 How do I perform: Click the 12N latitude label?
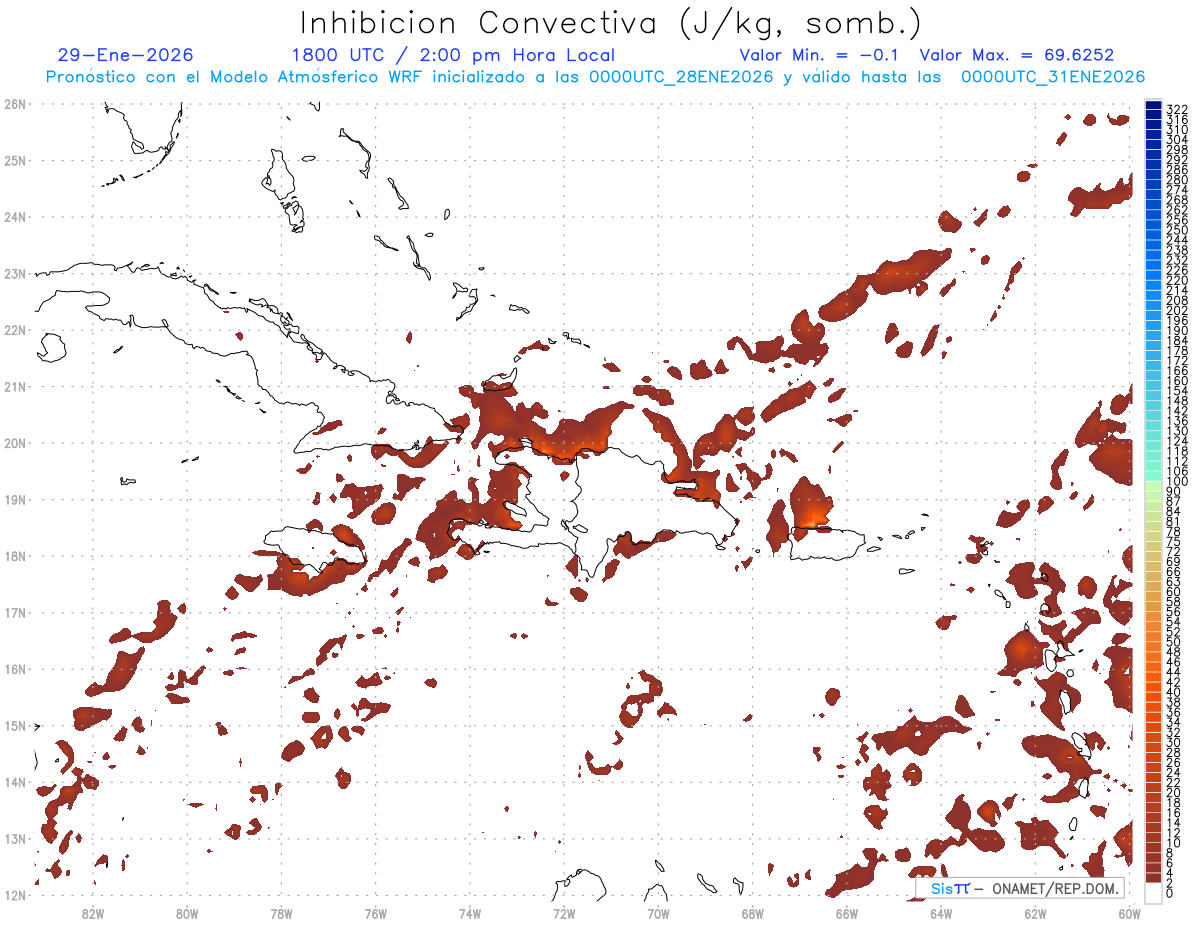click(15, 895)
